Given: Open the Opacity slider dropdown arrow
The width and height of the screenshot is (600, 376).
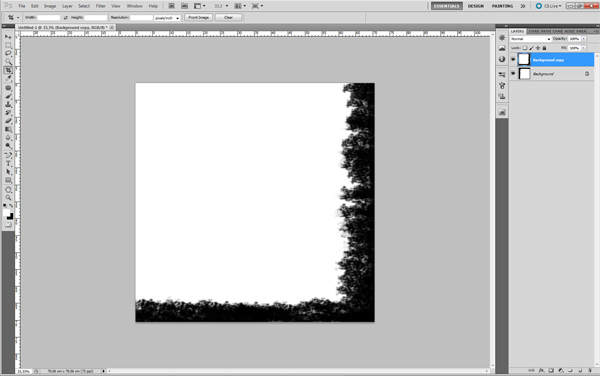Looking at the screenshot, I should [584, 39].
